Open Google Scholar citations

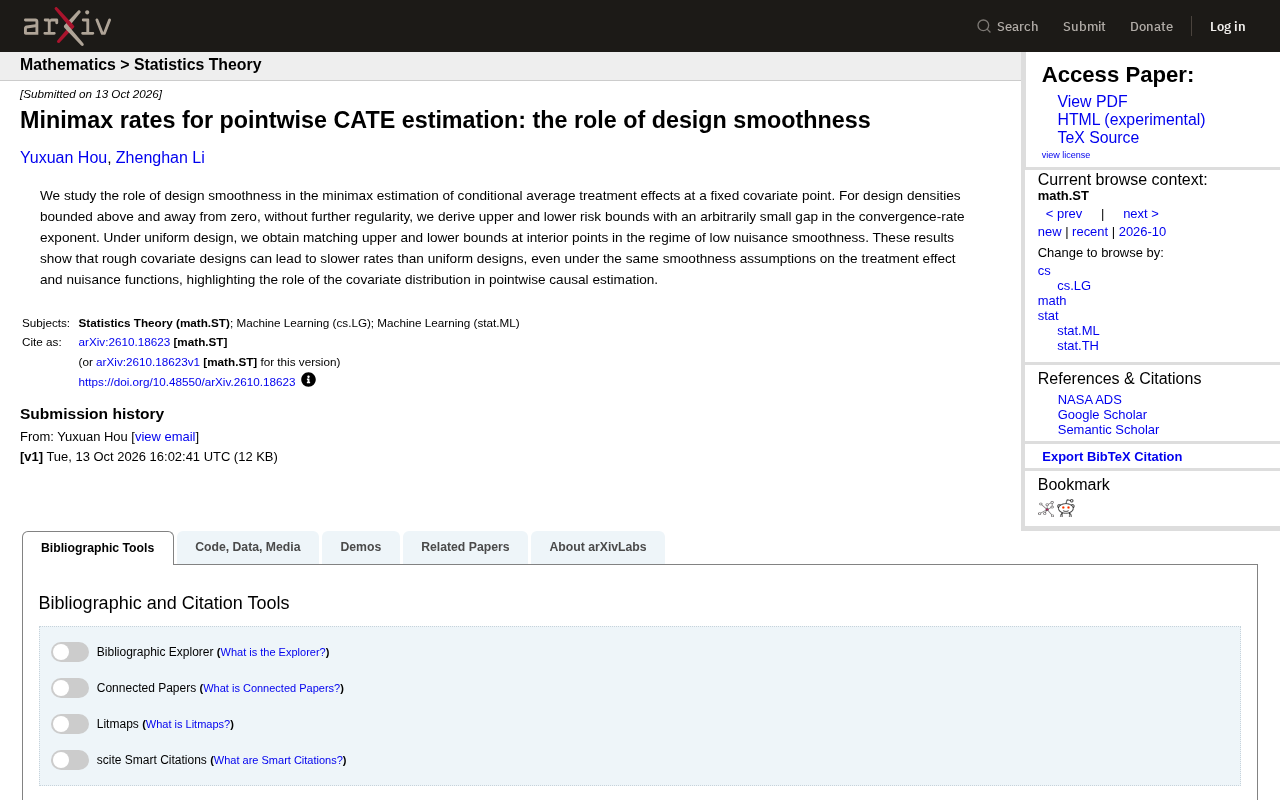(x=1102, y=415)
